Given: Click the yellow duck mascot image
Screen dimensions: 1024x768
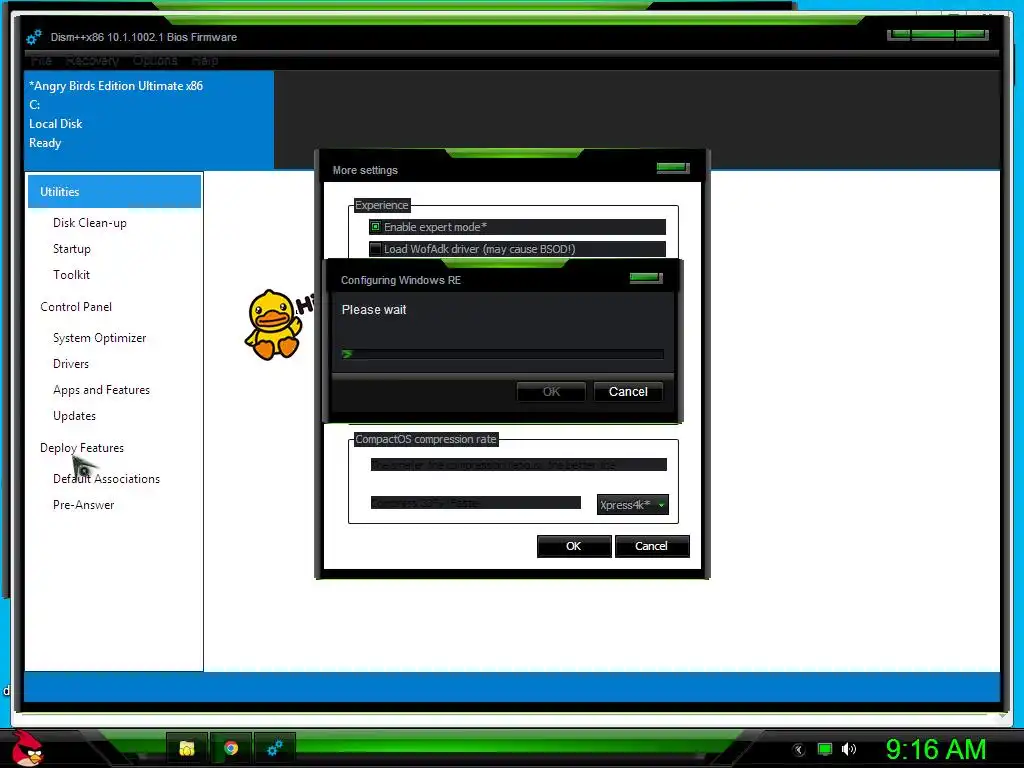Looking at the screenshot, I should [x=274, y=324].
